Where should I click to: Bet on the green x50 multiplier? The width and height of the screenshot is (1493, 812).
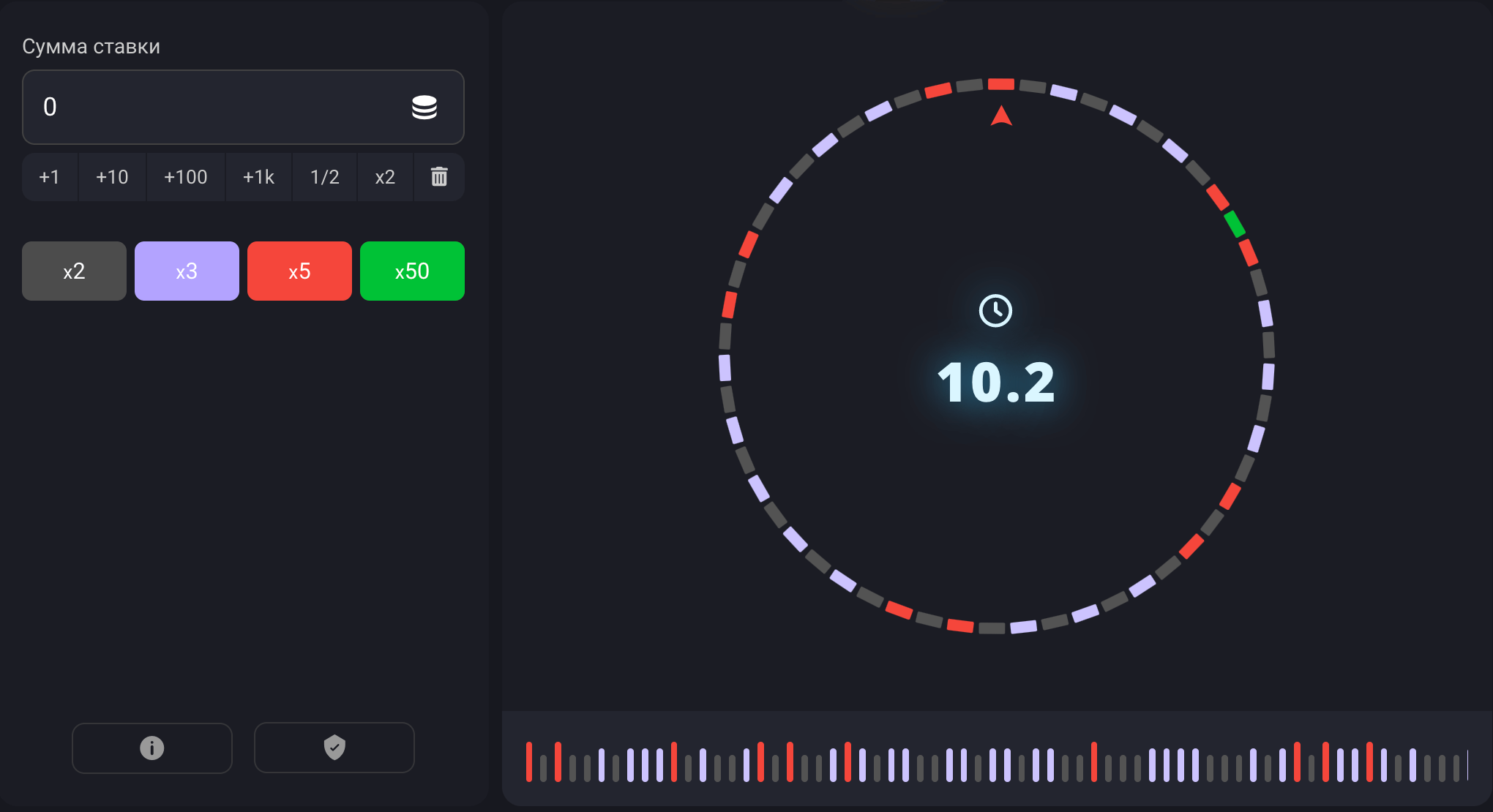click(412, 271)
